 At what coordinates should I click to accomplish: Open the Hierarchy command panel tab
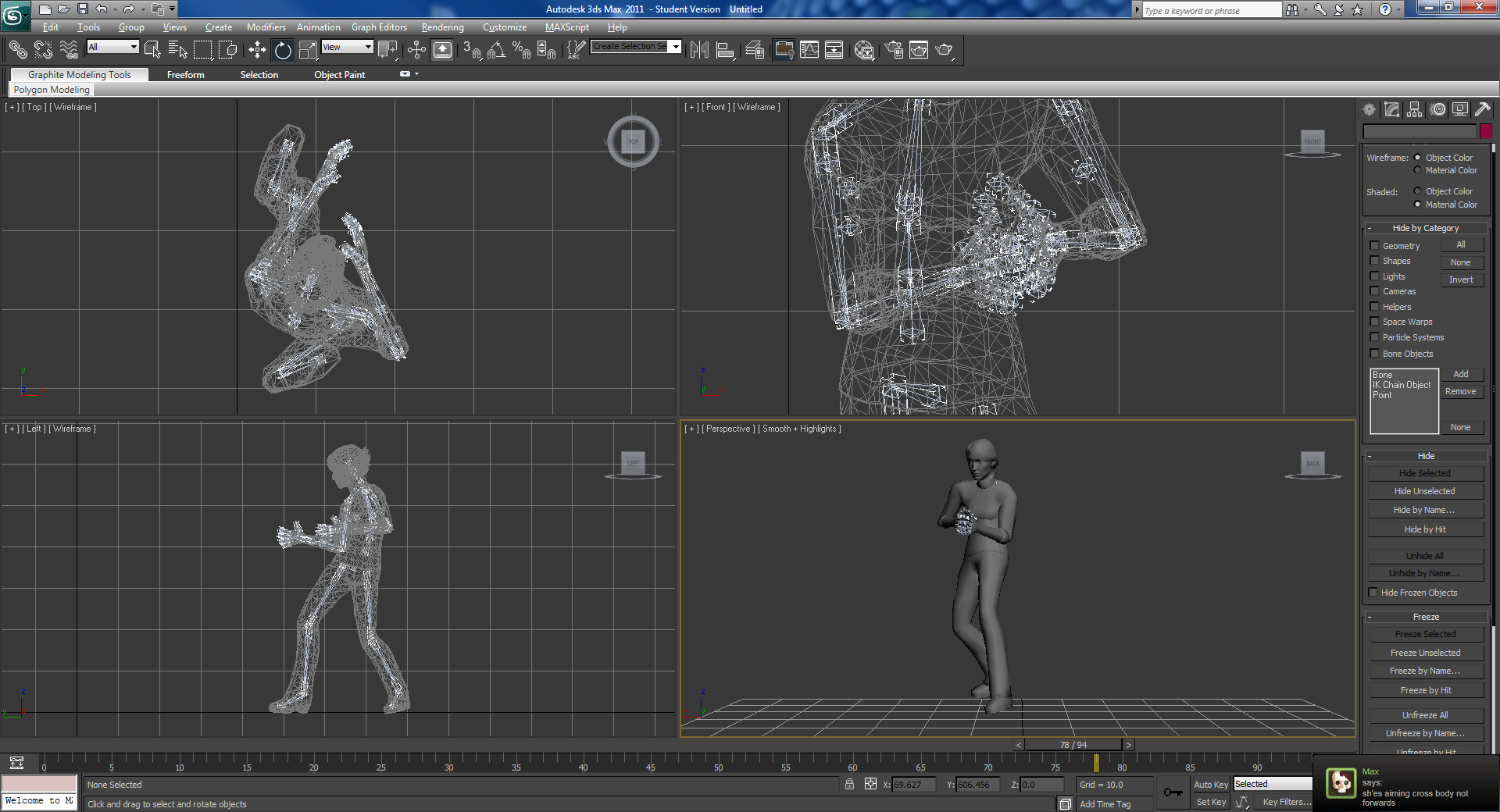[1415, 110]
